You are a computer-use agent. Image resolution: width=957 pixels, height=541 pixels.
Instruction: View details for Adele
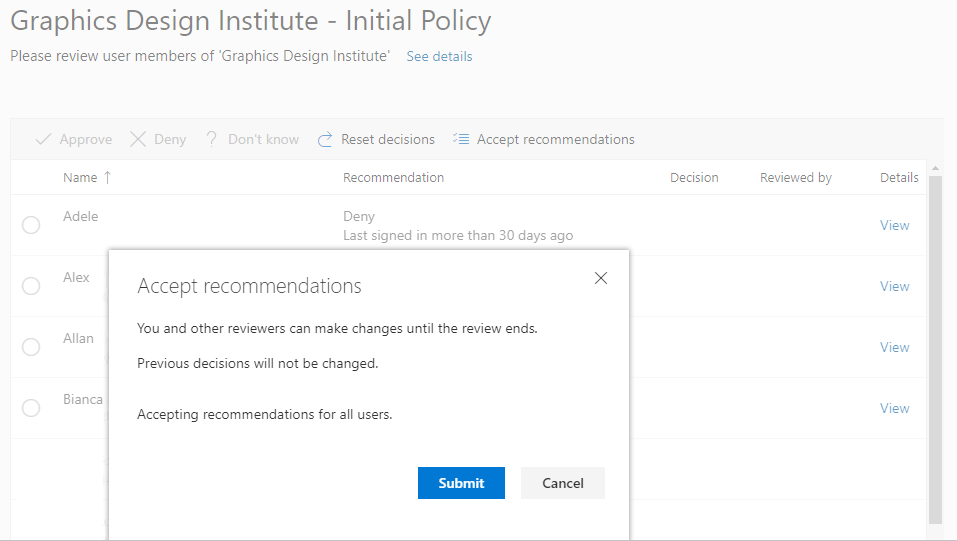(894, 225)
